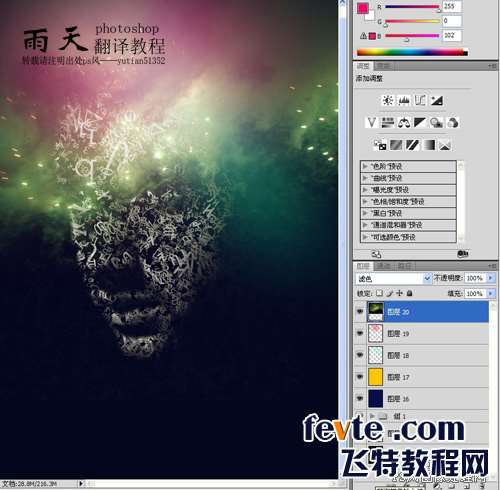
Task: Switch to the 调整 (Adjustments) tab
Action: point(363,66)
